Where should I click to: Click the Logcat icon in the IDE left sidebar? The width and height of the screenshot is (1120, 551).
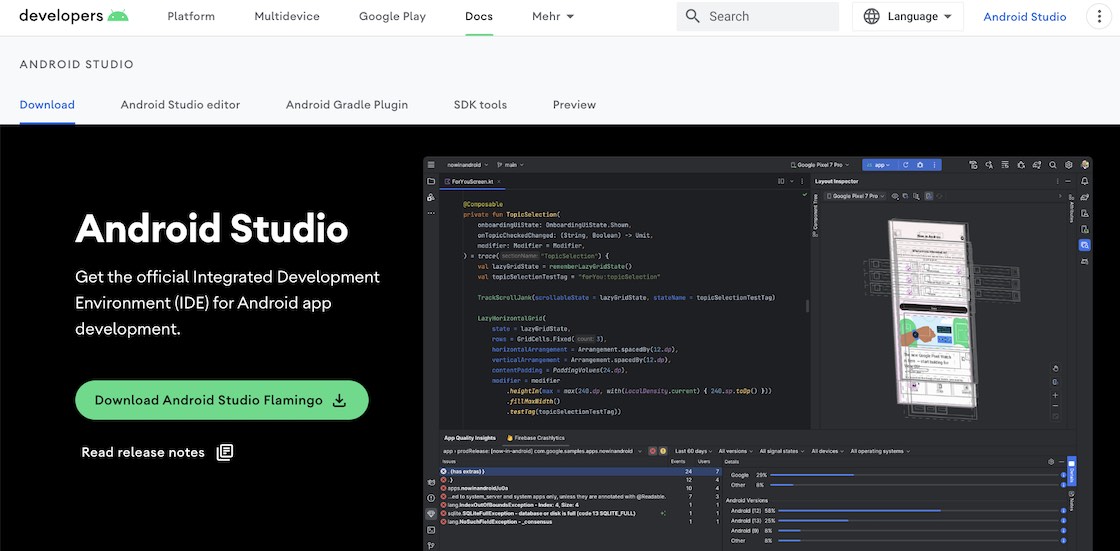(431, 482)
